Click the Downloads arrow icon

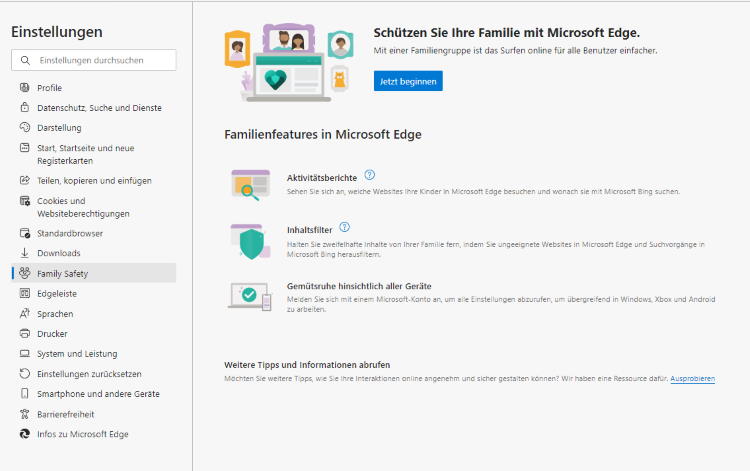[25, 254]
